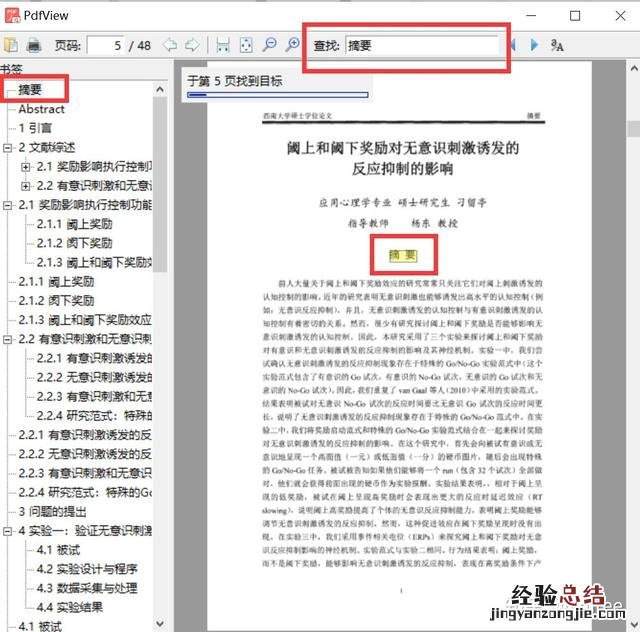This screenshot has width=640, height=632.
Task: Click the 于第 5 页找到目标 message
Action: [234, 81]
